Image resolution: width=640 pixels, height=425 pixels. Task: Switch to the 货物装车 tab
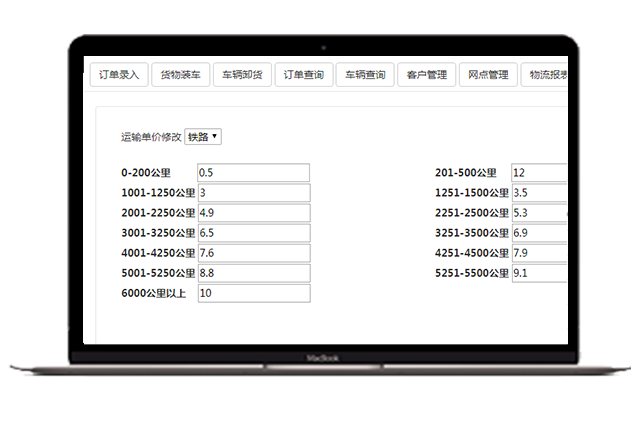click(x=180, y=75)
